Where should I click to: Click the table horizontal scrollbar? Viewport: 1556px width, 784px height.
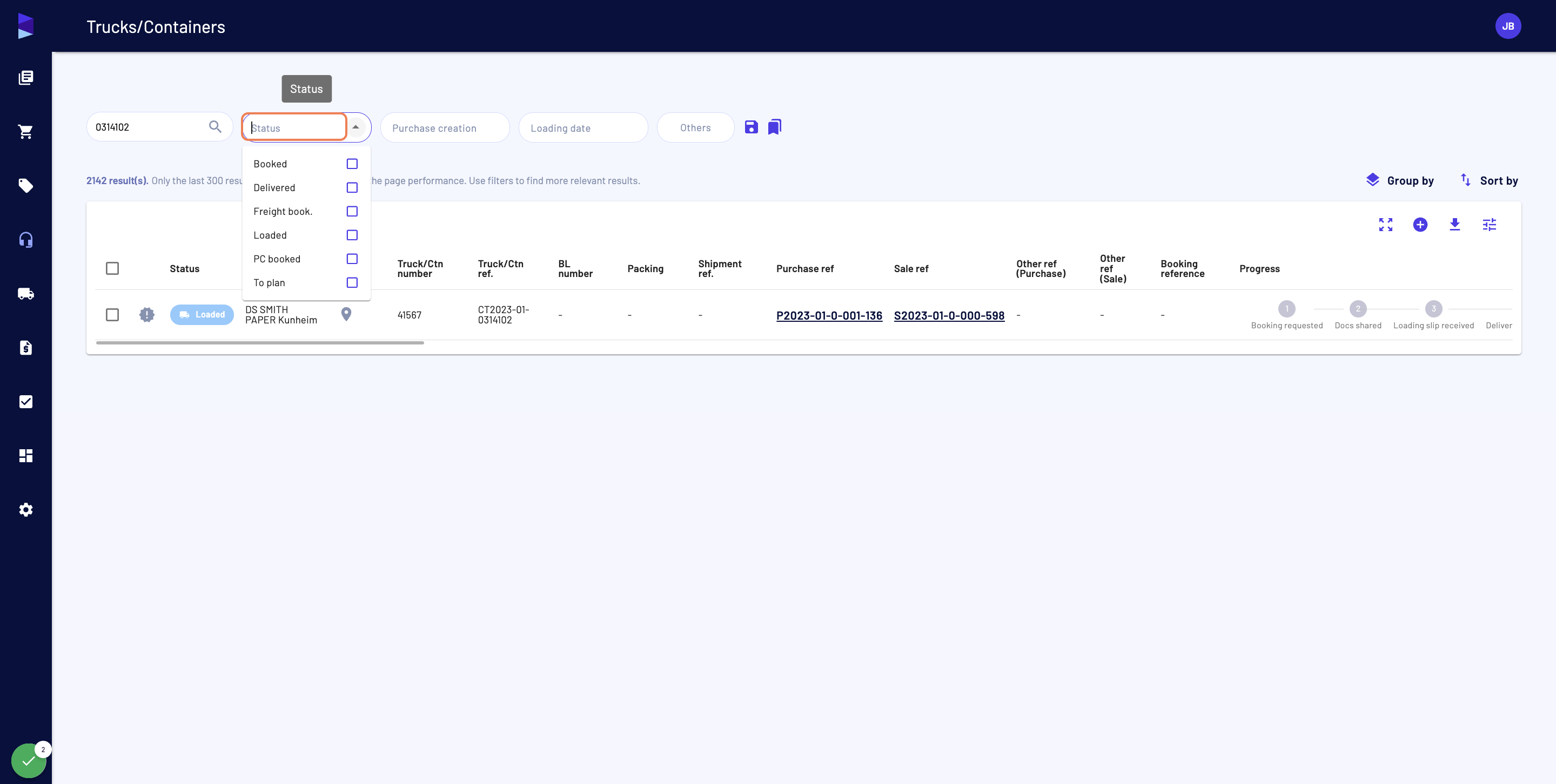click(x=260, y=342)
